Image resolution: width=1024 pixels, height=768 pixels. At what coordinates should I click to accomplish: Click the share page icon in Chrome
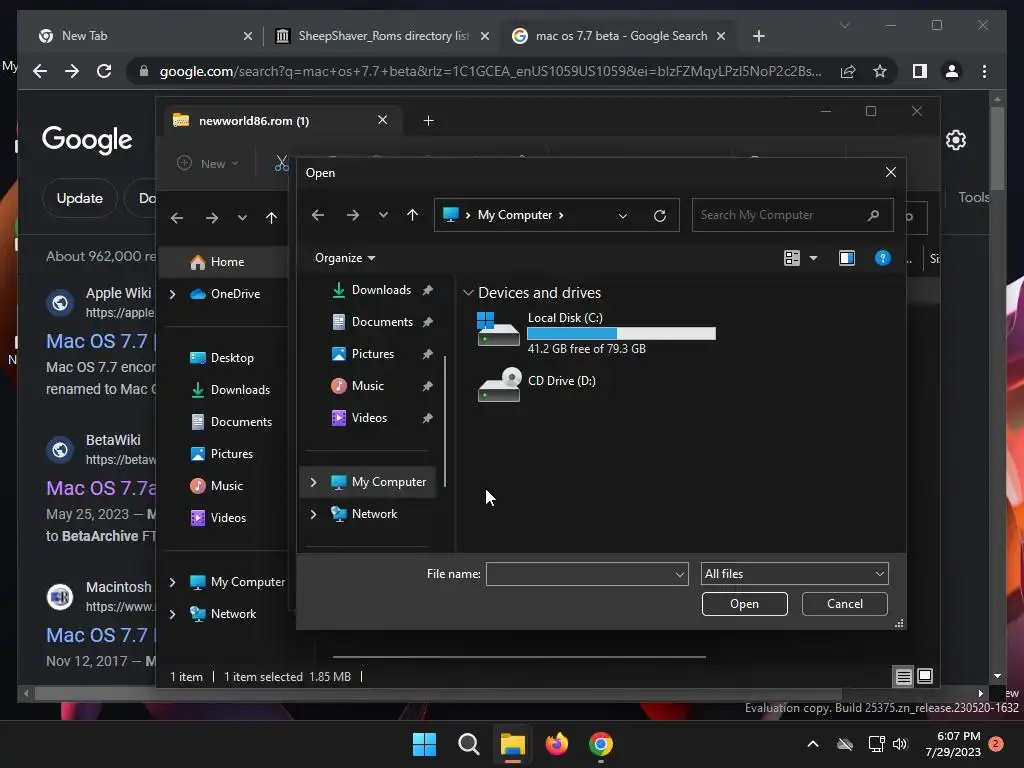click(x=848, y=71)
